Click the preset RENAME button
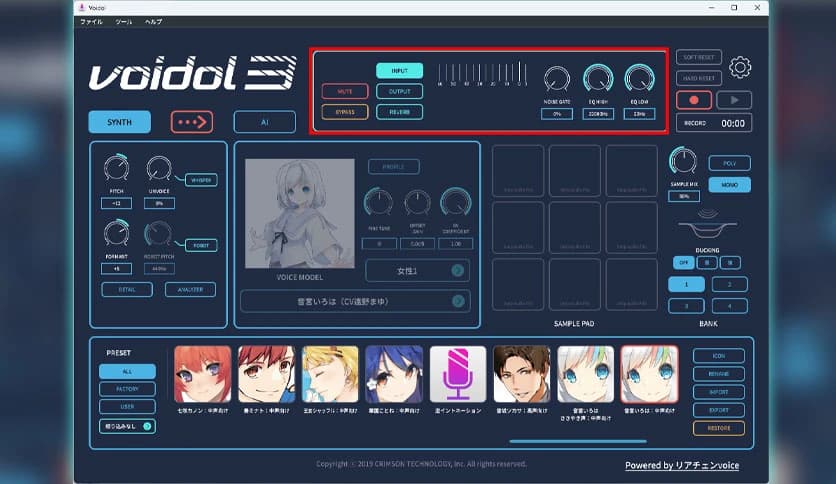The width and height of the screenshot is (836, 484). click(x=719, y=374)
